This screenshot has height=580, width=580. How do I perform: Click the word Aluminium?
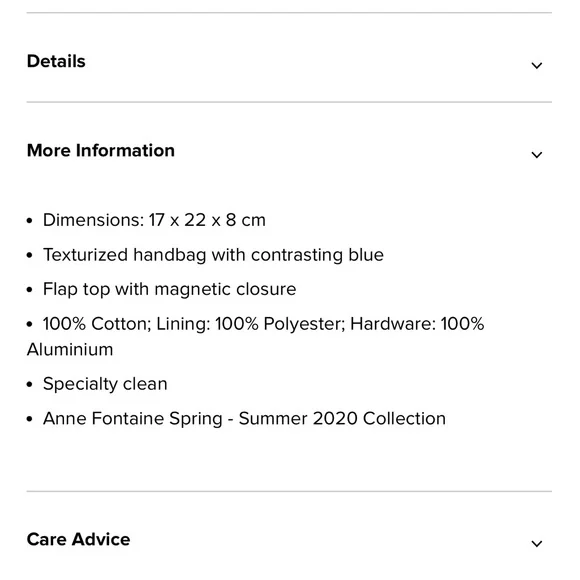point(70,350)
